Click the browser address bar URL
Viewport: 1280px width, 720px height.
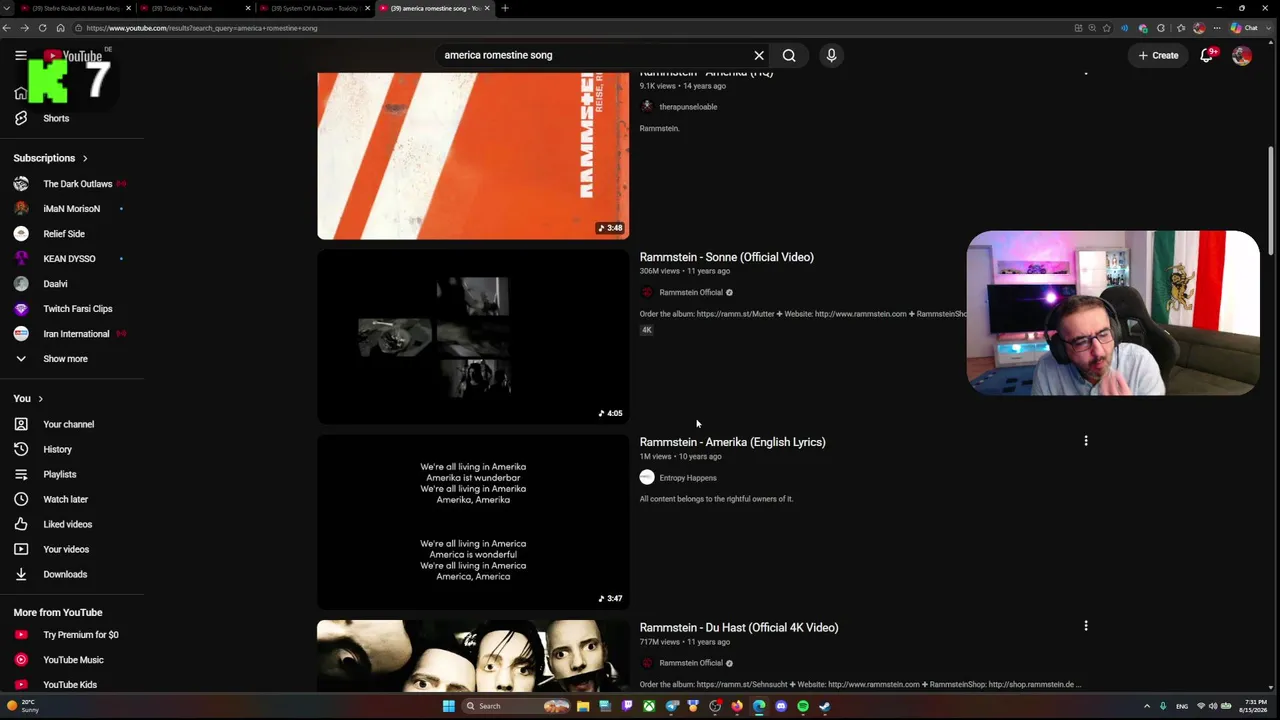(x=201, y=28)
